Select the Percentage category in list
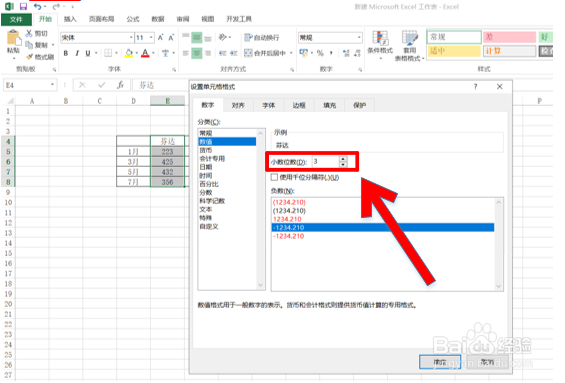This screenshot has height=383, width=565. coord(227,184)
